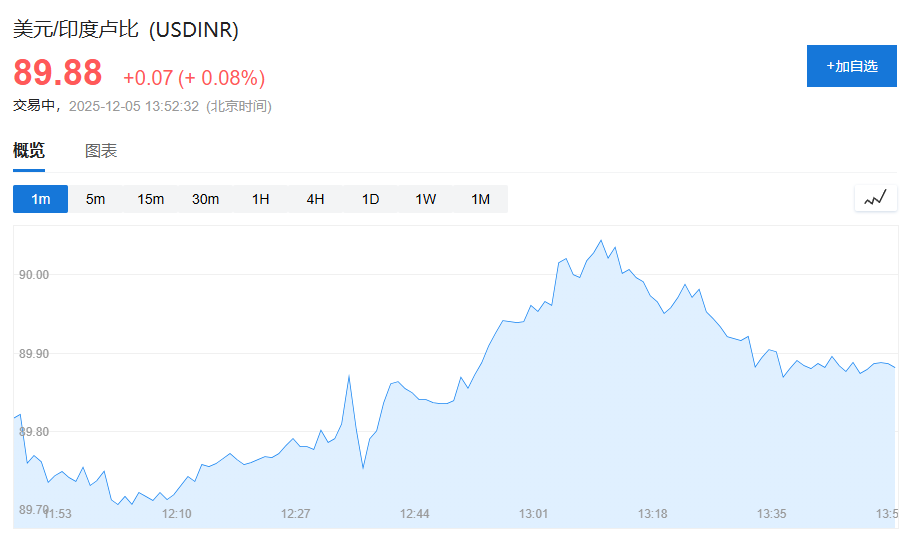906x538 pixels.
Task: Show the 1D daily chart
Action: (x=370, y=199)
